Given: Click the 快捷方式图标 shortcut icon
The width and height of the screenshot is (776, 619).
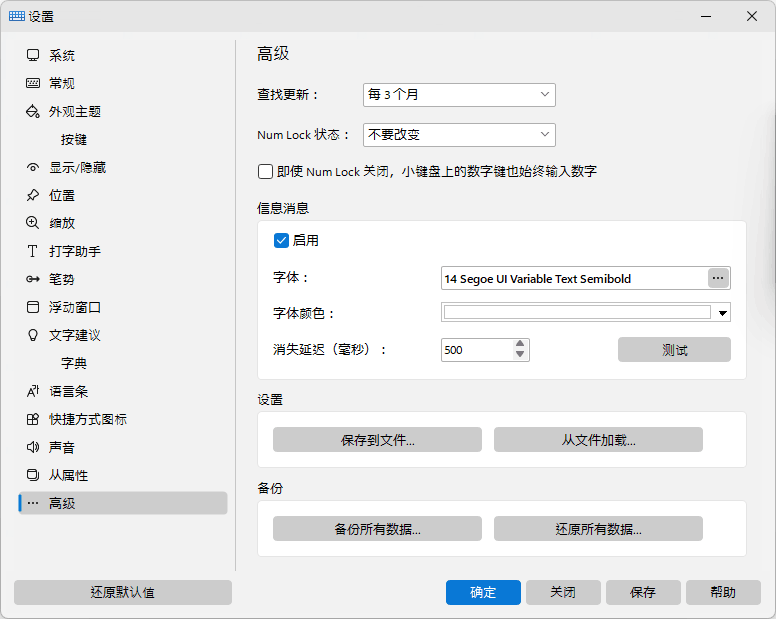Looking at the screenshot, I should pos(33,420).
